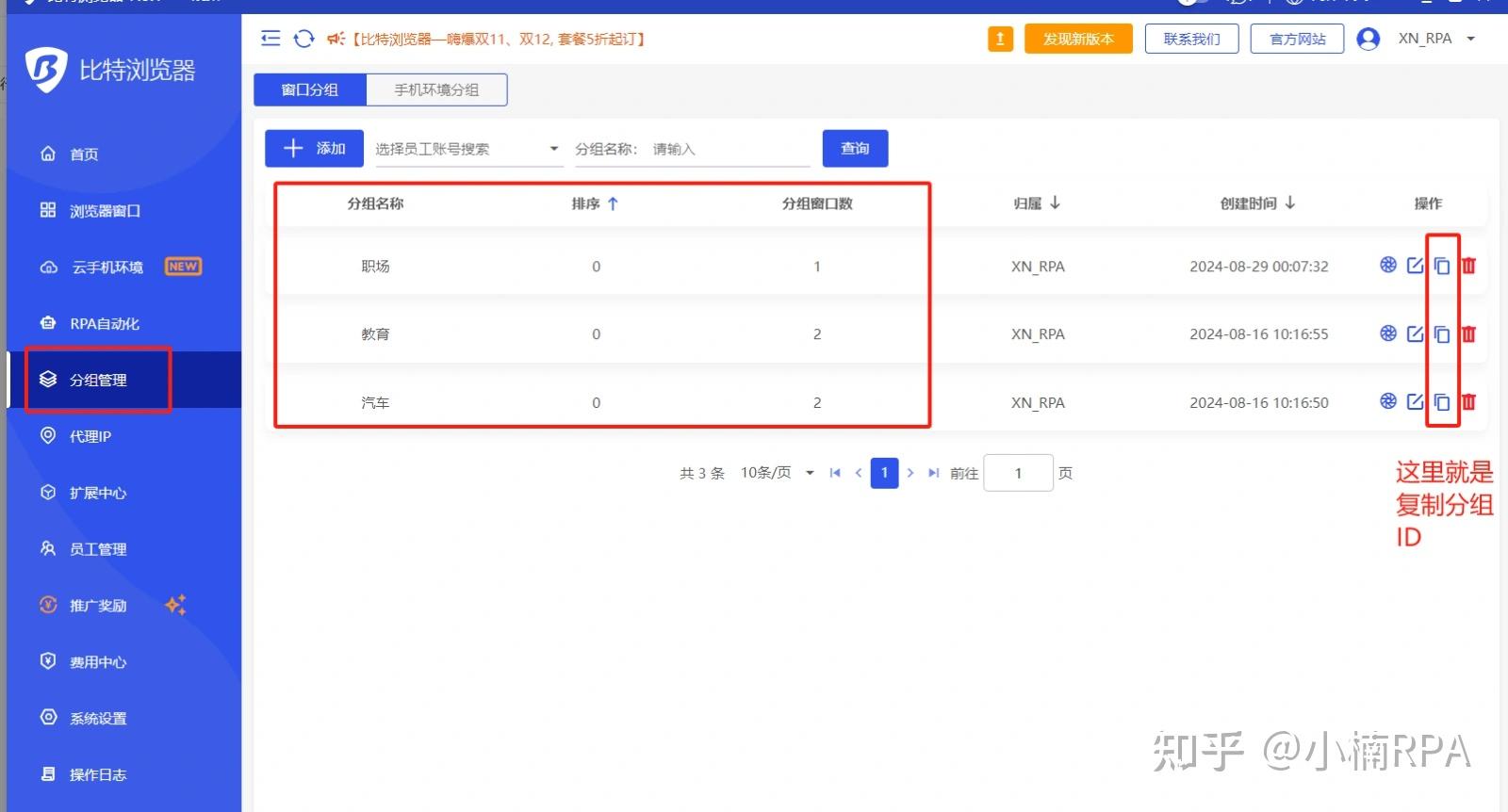
Task: Open 扩展中心 in the sidebar
Action: (83, 493)
